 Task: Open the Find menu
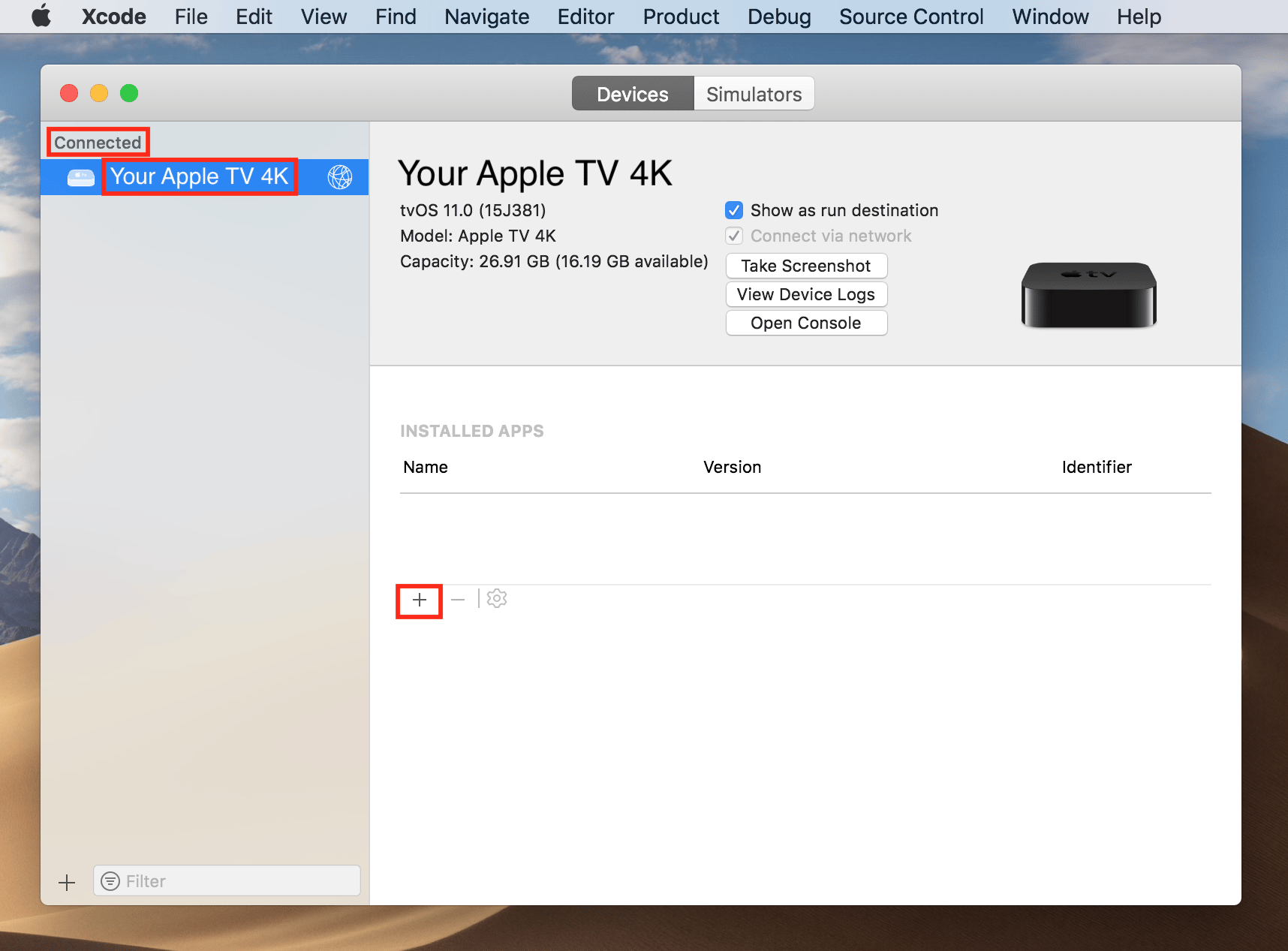pyautogui.click(x=396, y=17)
